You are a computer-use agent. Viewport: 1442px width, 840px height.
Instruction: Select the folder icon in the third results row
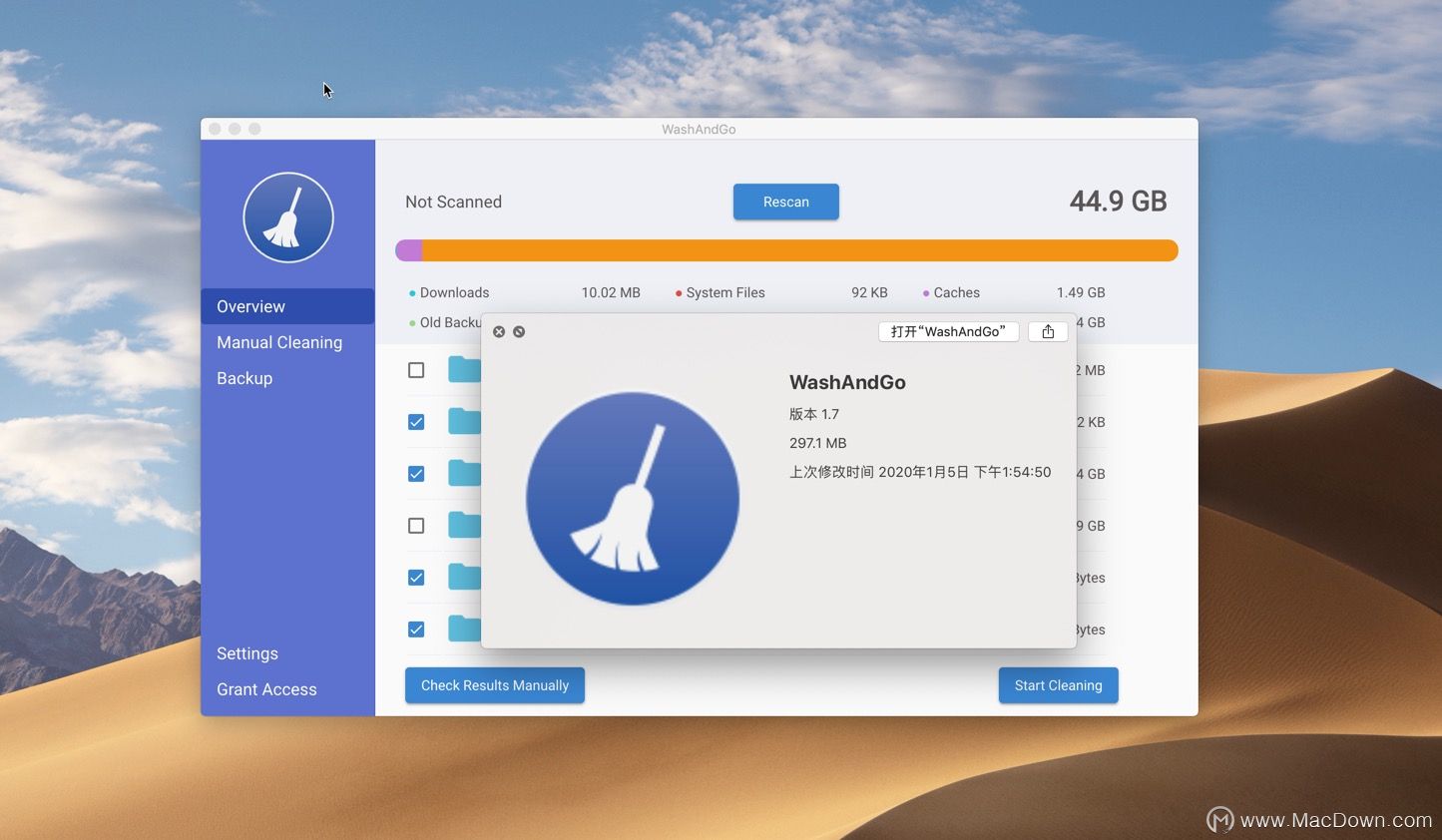click(464, 474)
